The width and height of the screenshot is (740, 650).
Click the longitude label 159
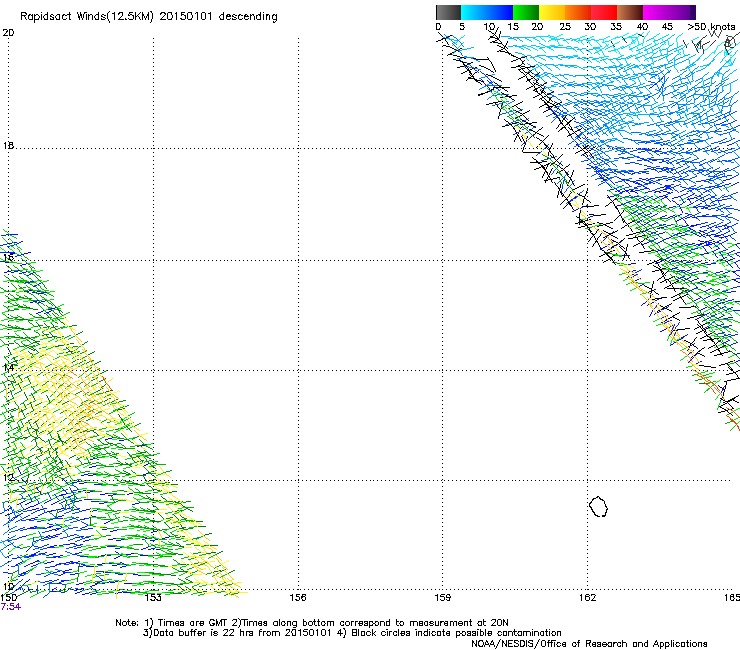[x=442, y=598]
